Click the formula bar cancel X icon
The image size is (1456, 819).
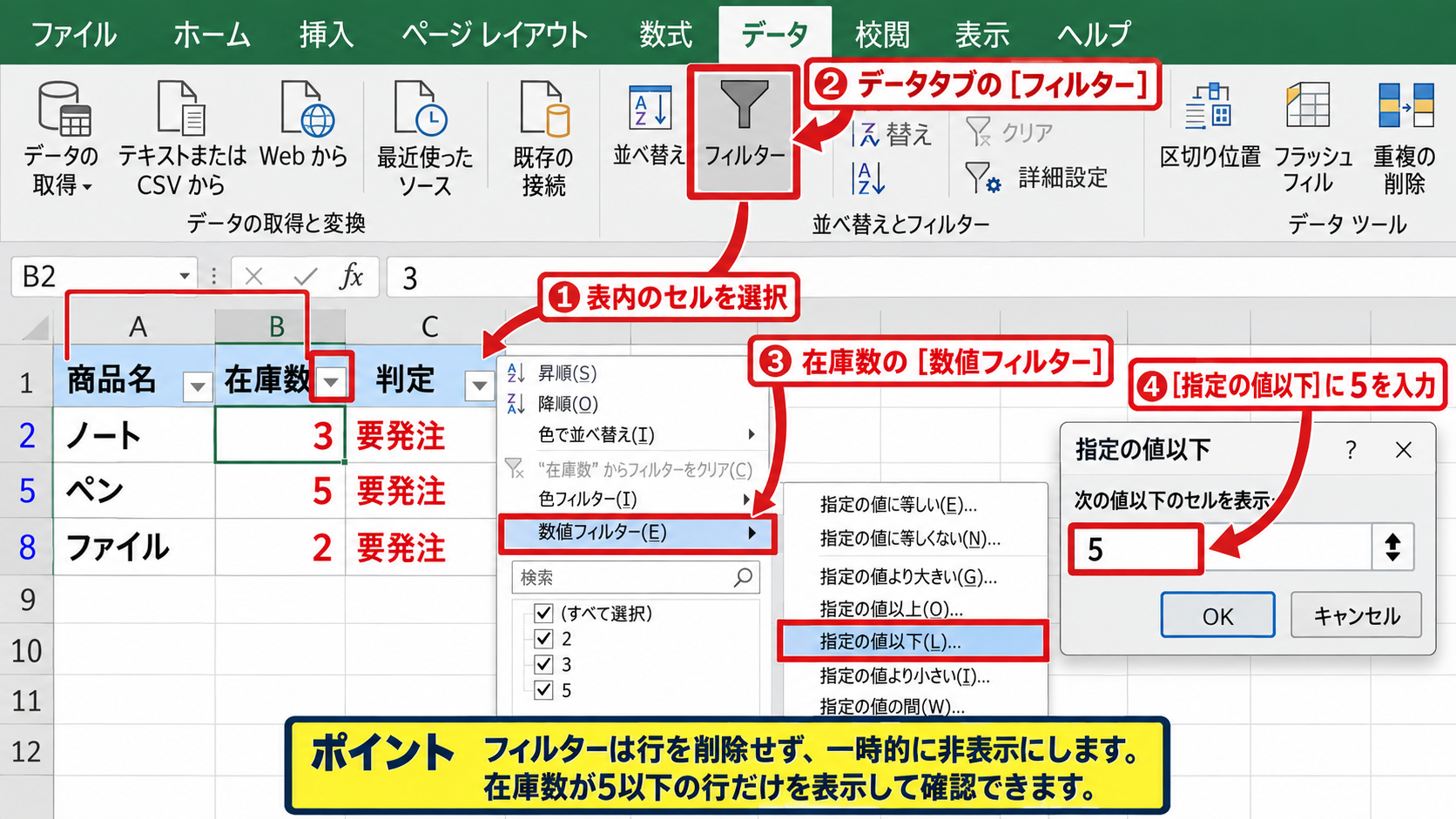[x=254, y=277]
